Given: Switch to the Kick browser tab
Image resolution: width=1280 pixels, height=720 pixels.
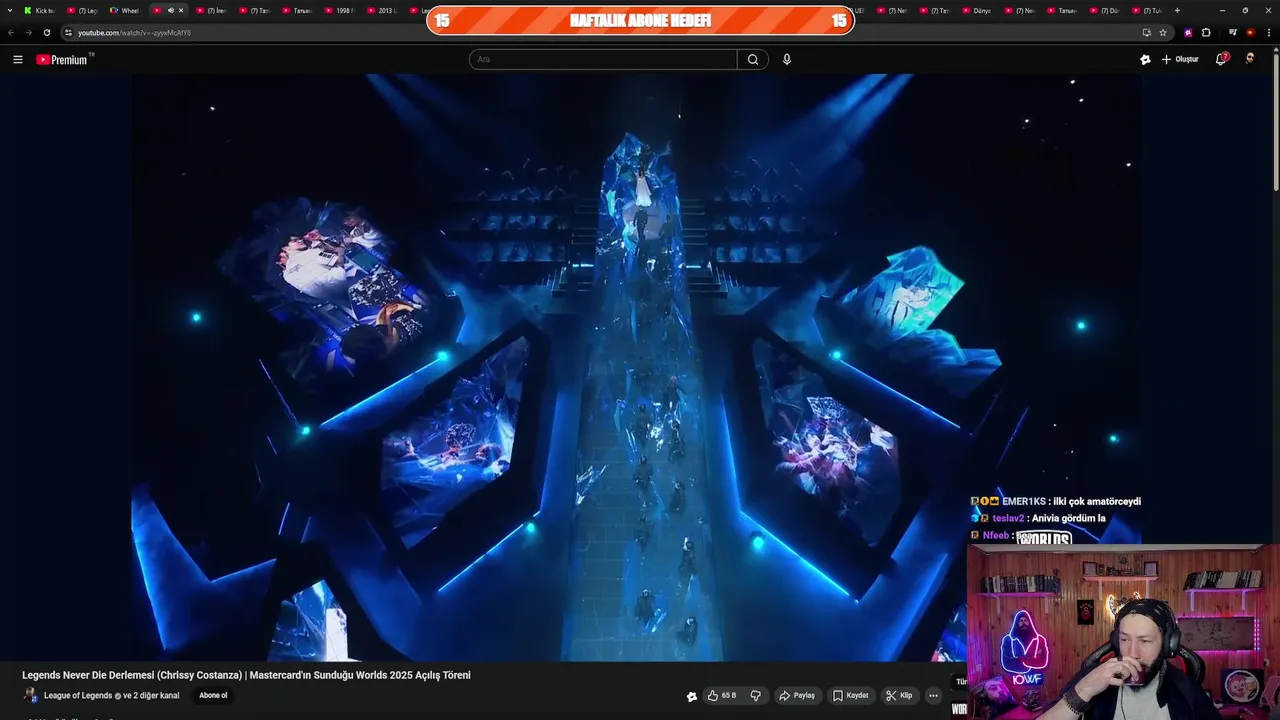Looking at the screenshot, I should tap(40, 10).
